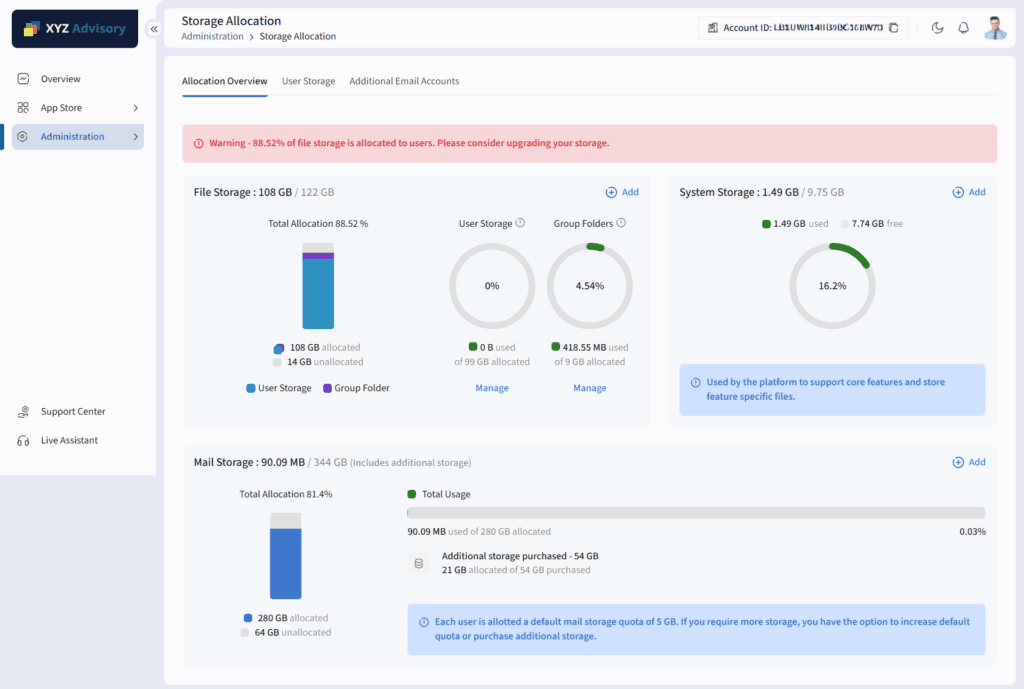Open the Additional Email Accounts tab
The width and height of the screenshot is (1024, 689).
click(404, 81)
